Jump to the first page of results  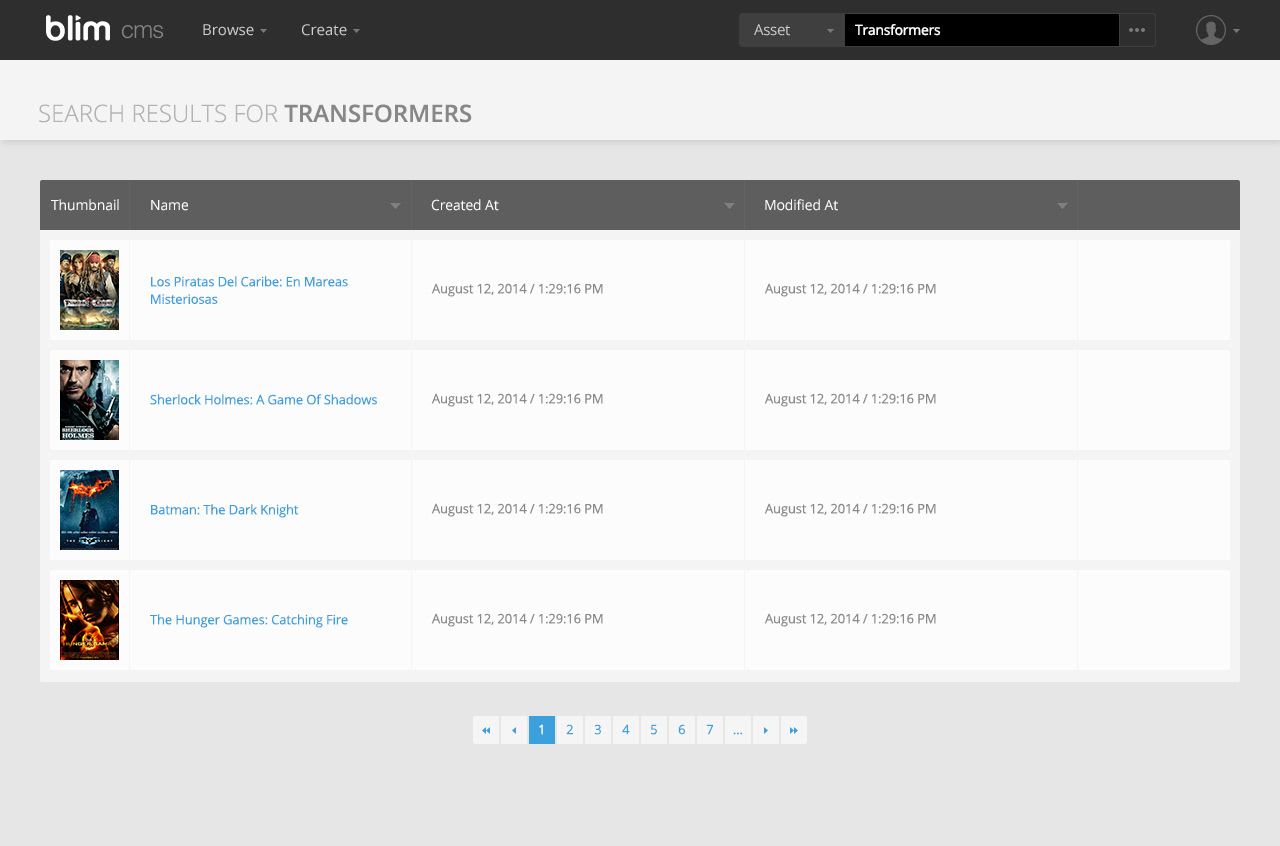click(486, 730)
